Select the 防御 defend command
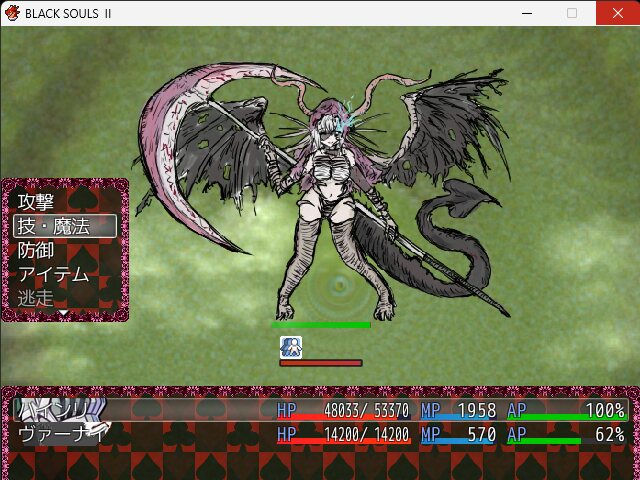 (x=36, y=250)
